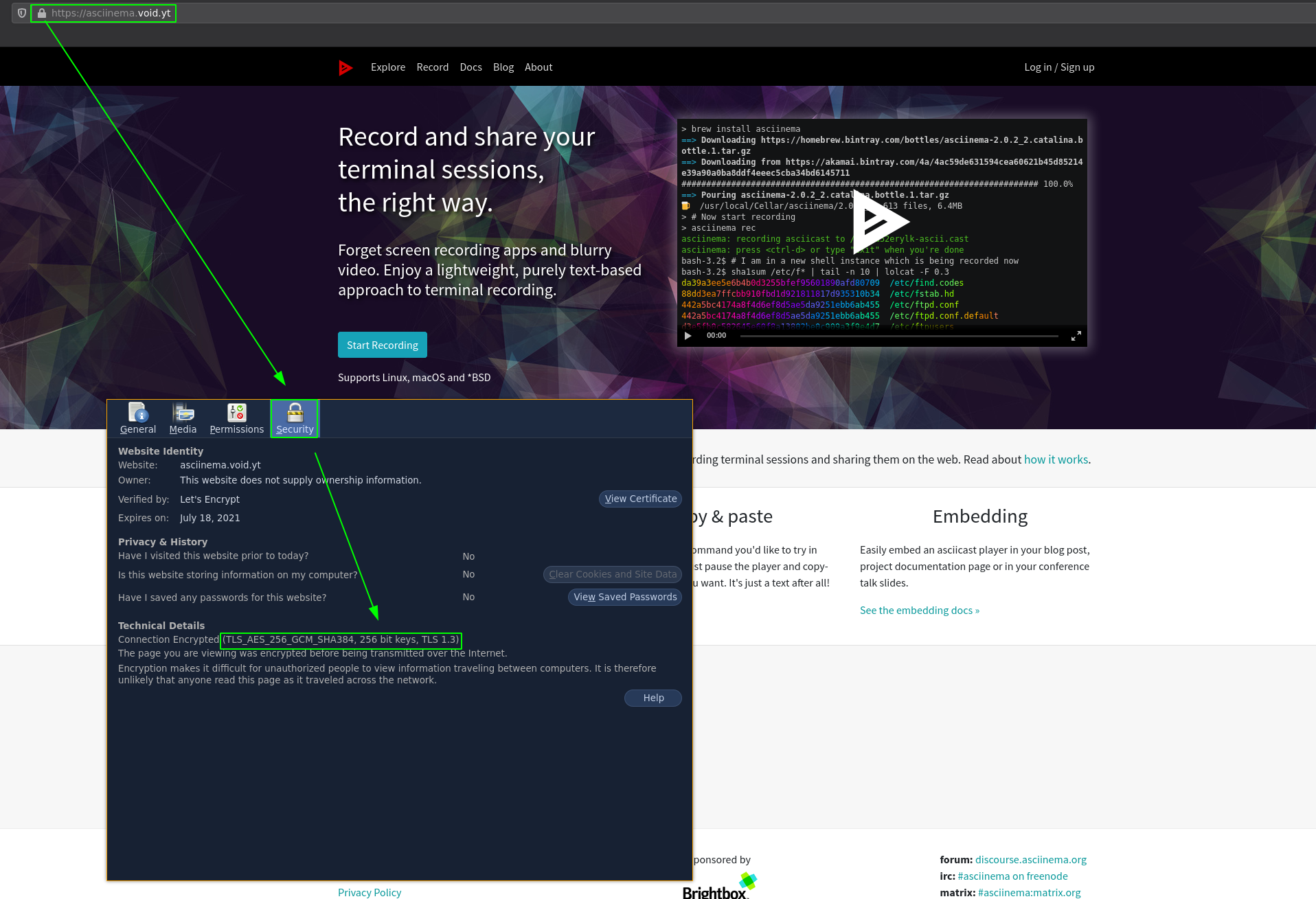Screen dimensions: 1316x899
Task: Click the large play overlay on terminal player
Action: pos(881,221)
